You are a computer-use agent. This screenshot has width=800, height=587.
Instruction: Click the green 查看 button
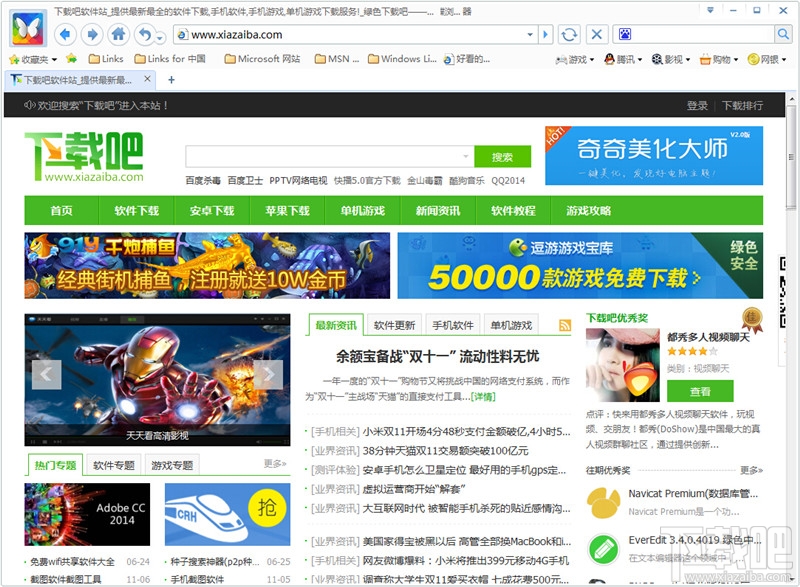[x=700, y=391]
